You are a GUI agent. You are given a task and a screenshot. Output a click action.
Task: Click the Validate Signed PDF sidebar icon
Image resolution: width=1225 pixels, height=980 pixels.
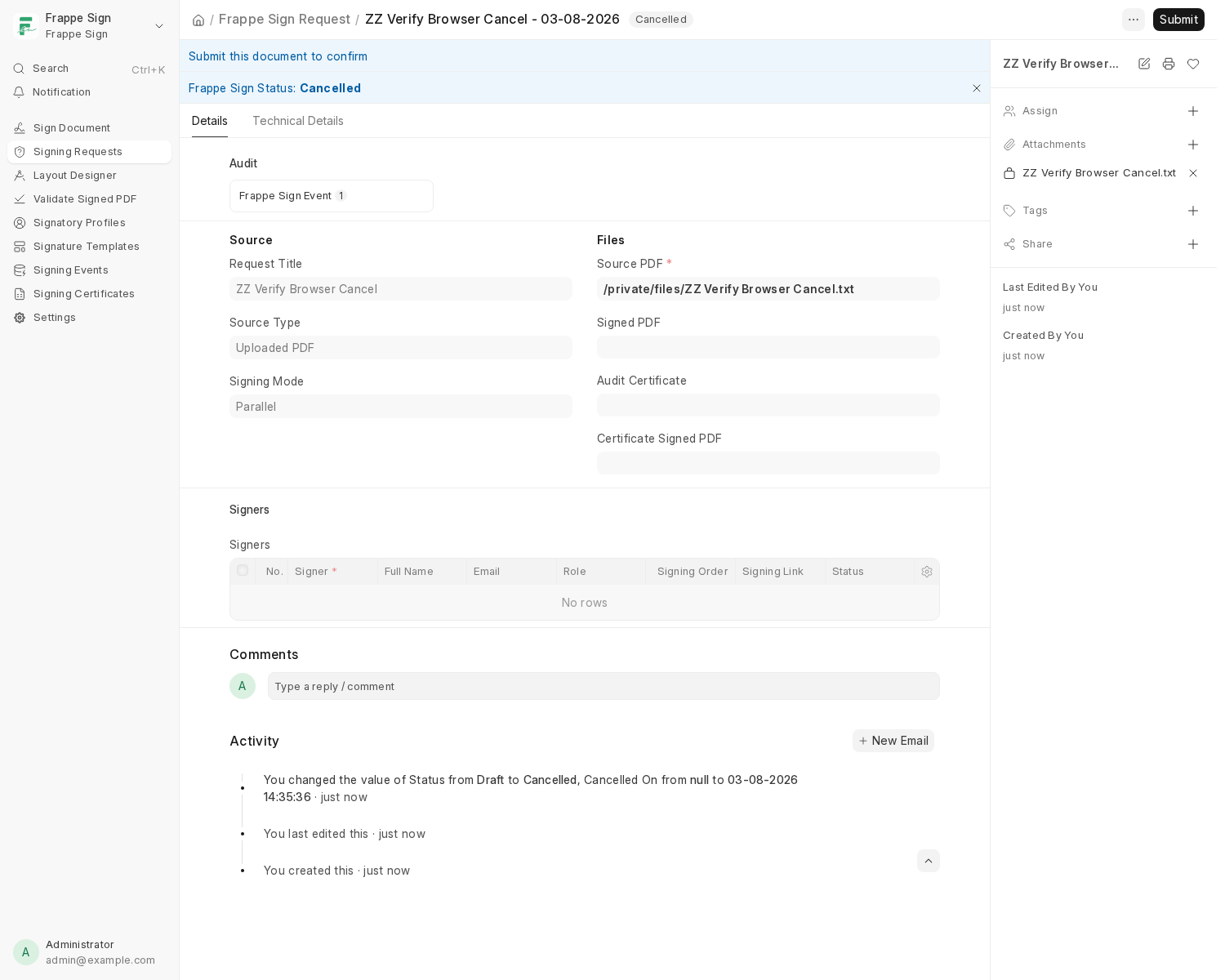click(x=20, y=199)
